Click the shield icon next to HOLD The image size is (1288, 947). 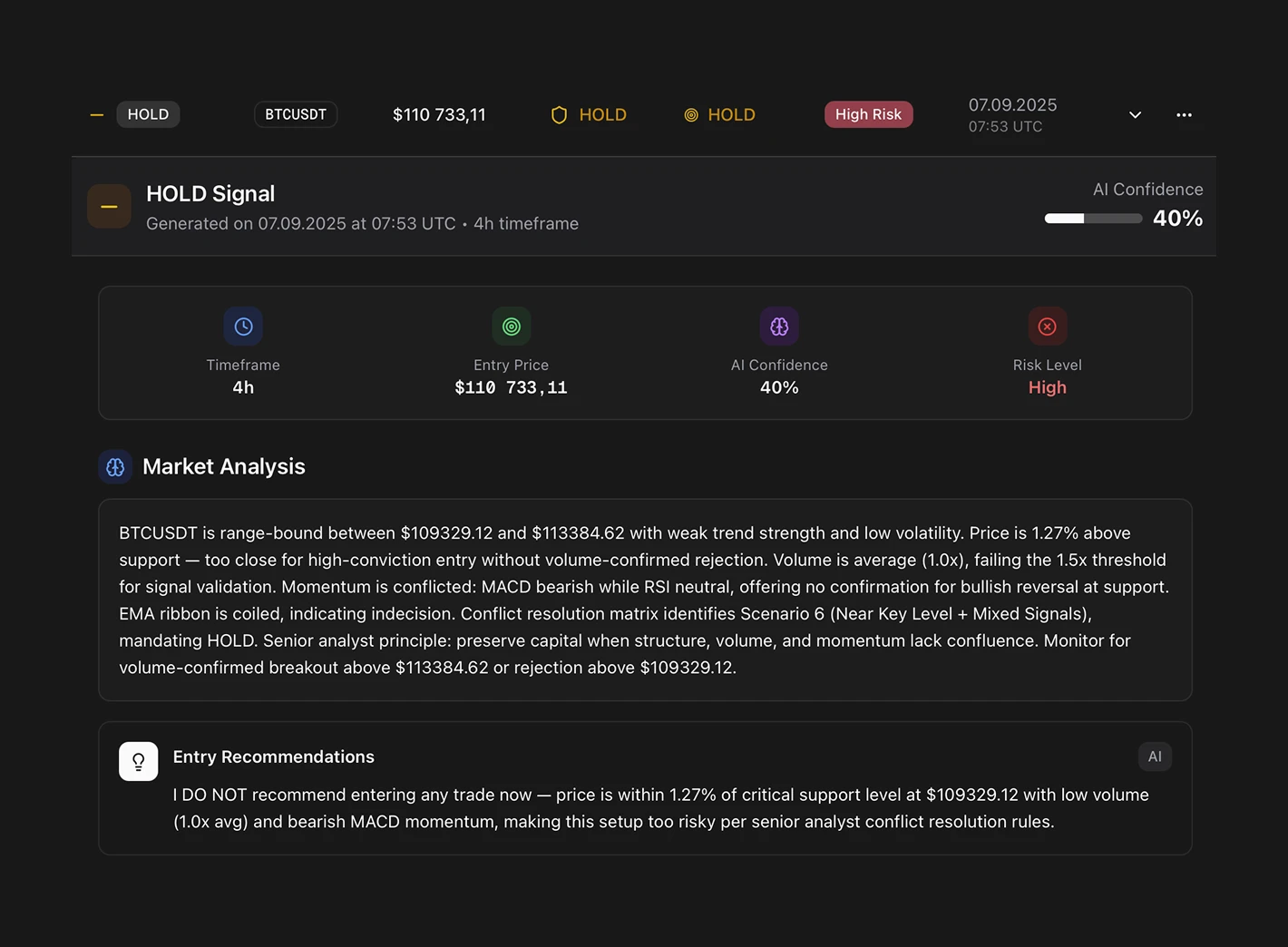point(560,115)
